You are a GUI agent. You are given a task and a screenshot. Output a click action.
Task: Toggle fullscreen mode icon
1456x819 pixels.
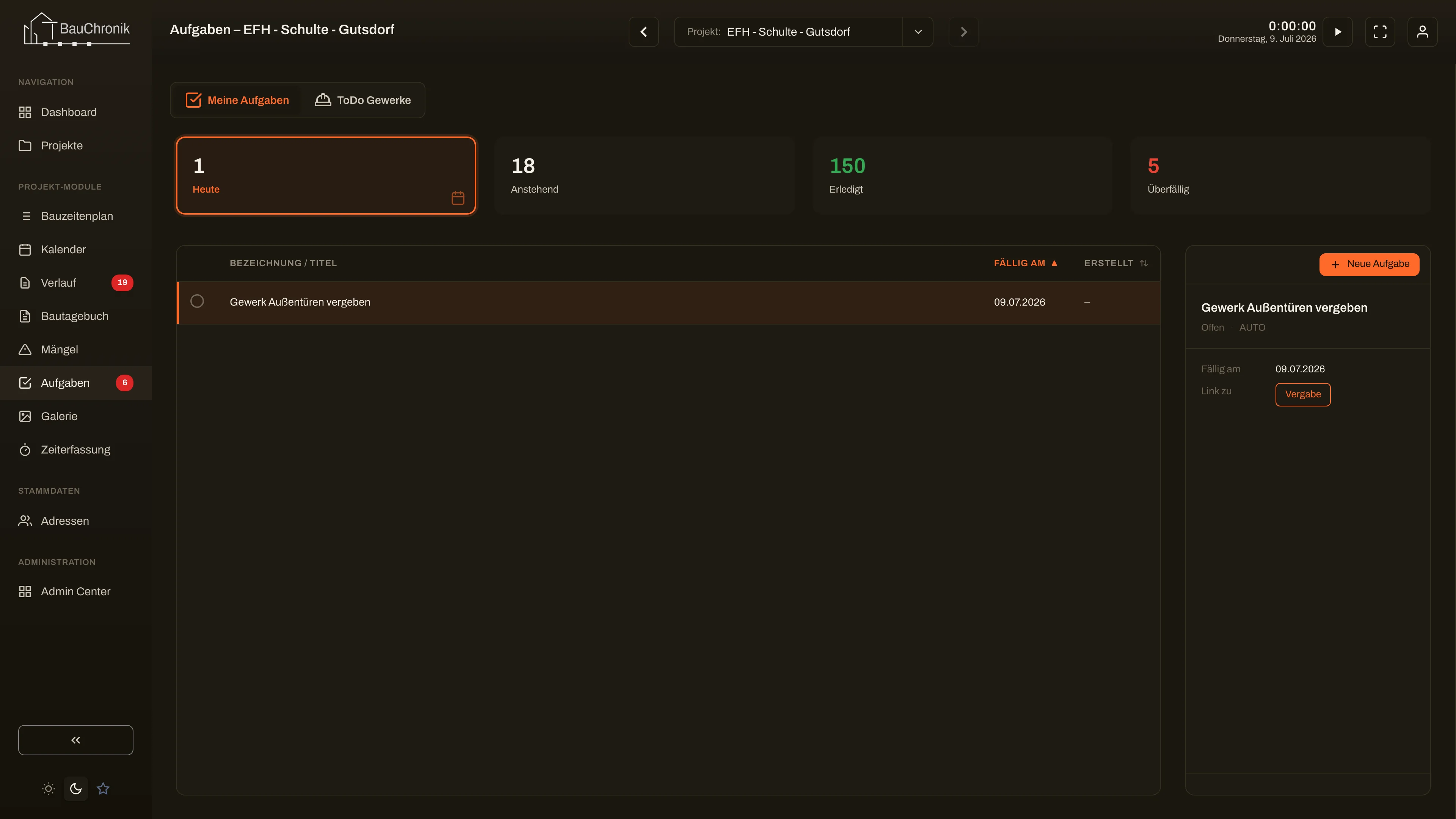(1380, 31)
